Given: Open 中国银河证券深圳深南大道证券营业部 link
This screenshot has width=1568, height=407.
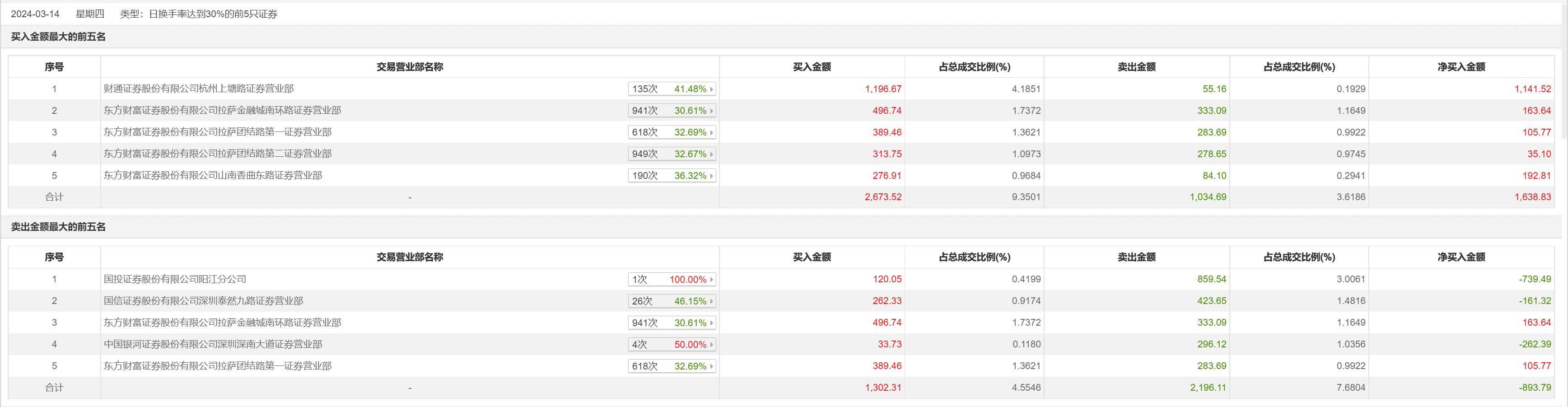Looking at the screenshot, I should point(212,344).
